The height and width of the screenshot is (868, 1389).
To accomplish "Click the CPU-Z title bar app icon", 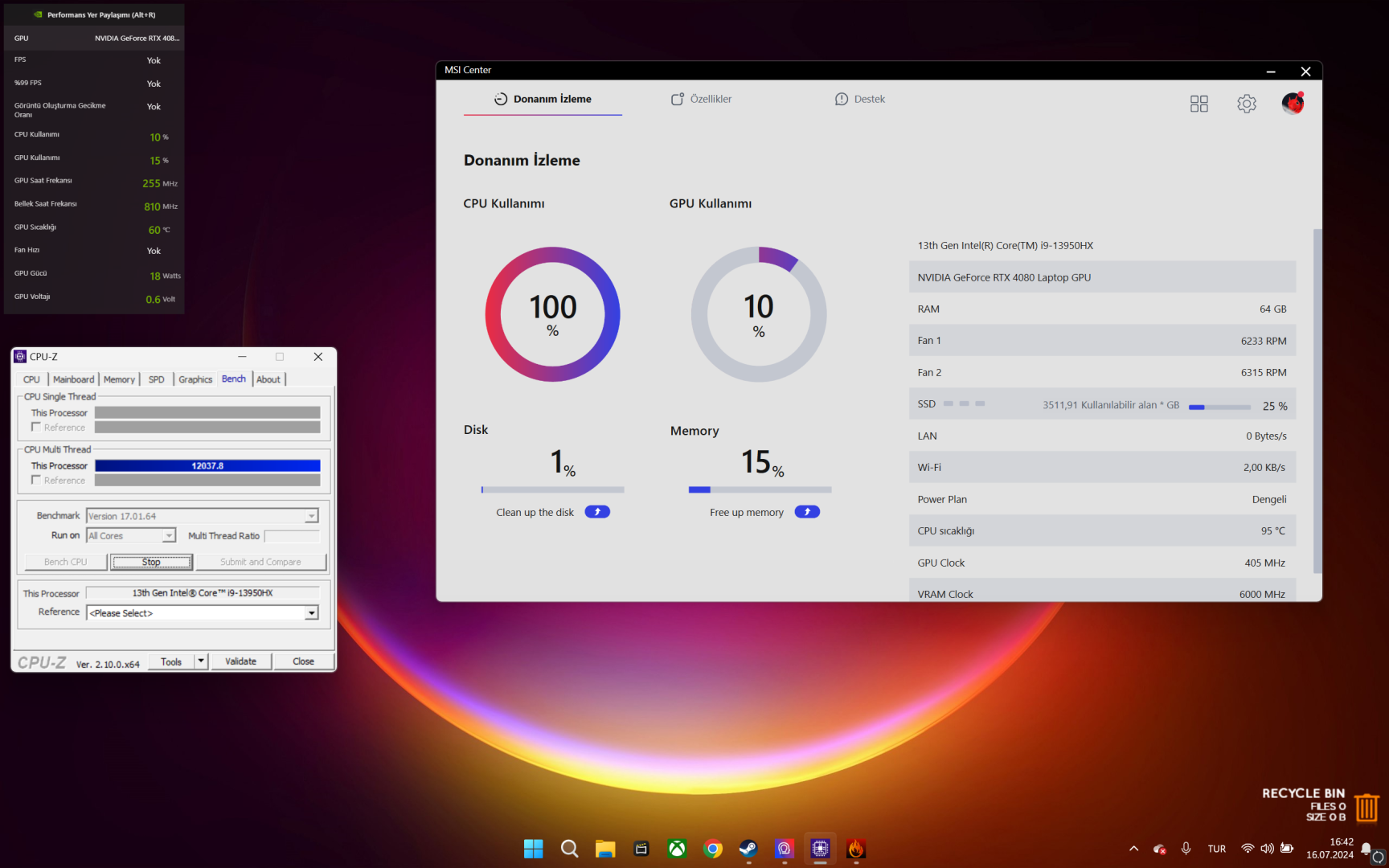I will pos(21,357).
